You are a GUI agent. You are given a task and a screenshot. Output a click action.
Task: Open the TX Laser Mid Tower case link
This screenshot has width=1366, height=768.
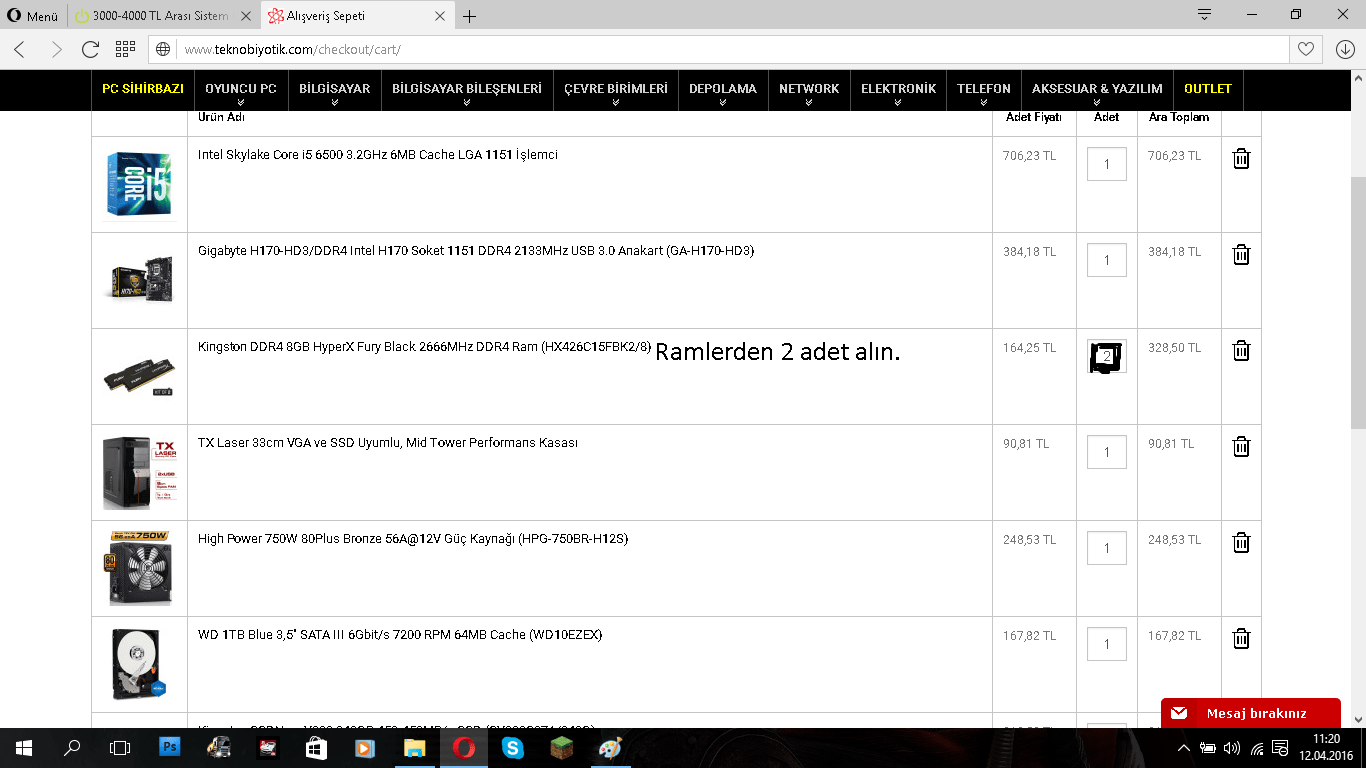point(388,443)
